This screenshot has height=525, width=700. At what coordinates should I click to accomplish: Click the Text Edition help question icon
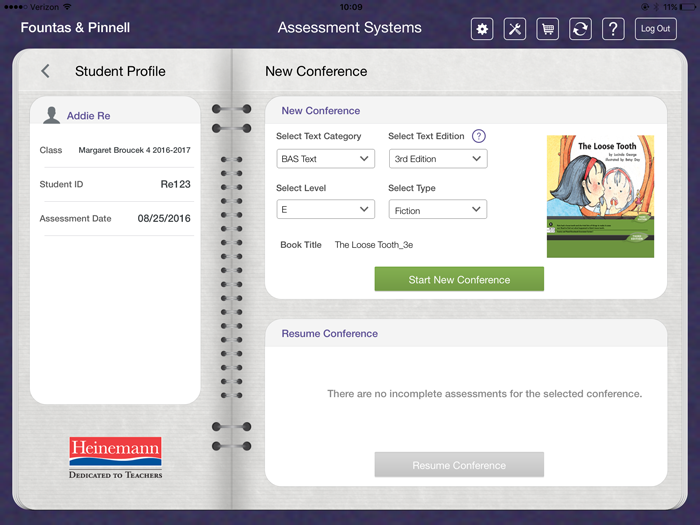(x=479, y=136)
